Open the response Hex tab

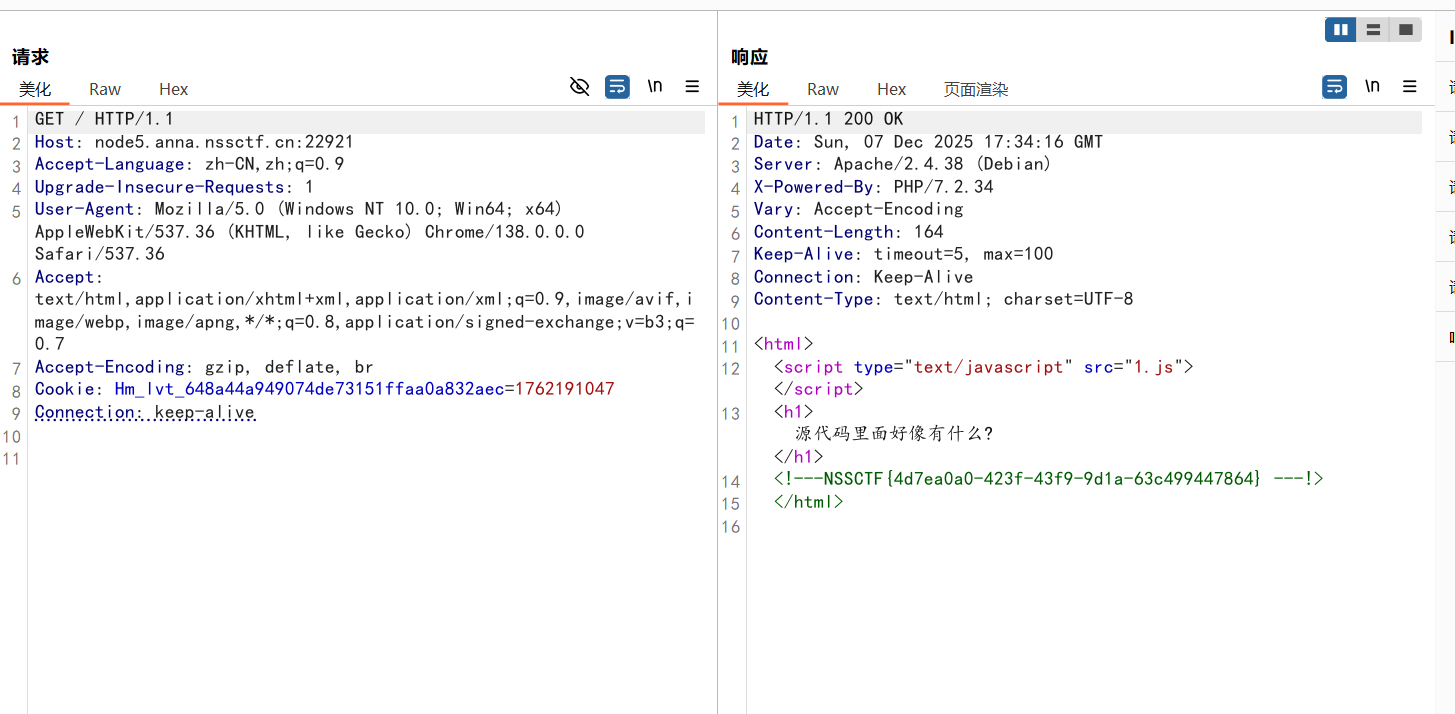(x=891, y=89)
